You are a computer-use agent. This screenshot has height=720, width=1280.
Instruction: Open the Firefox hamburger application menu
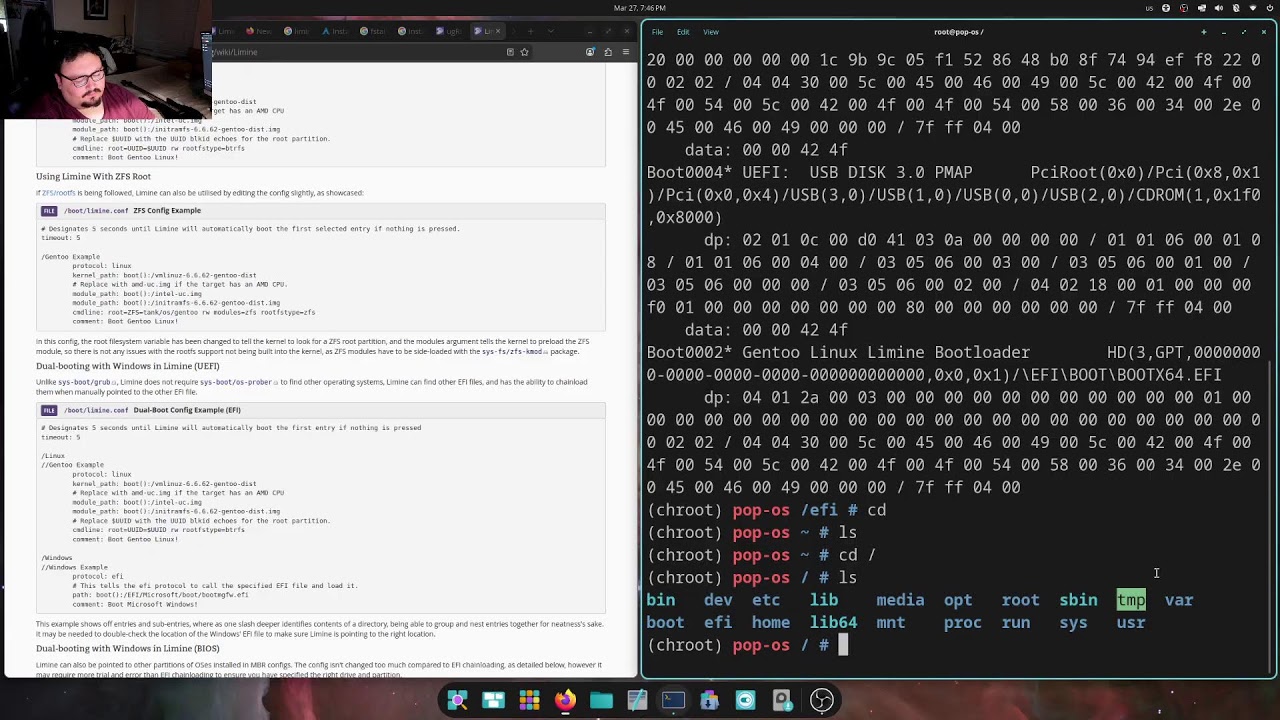[x=626, y=52]
